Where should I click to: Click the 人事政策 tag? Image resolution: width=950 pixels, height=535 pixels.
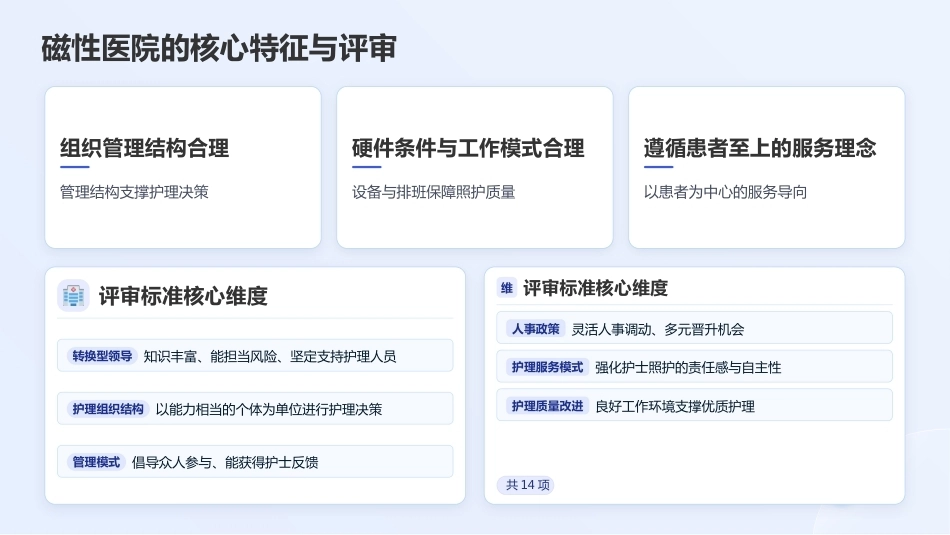tap(535, 329)
